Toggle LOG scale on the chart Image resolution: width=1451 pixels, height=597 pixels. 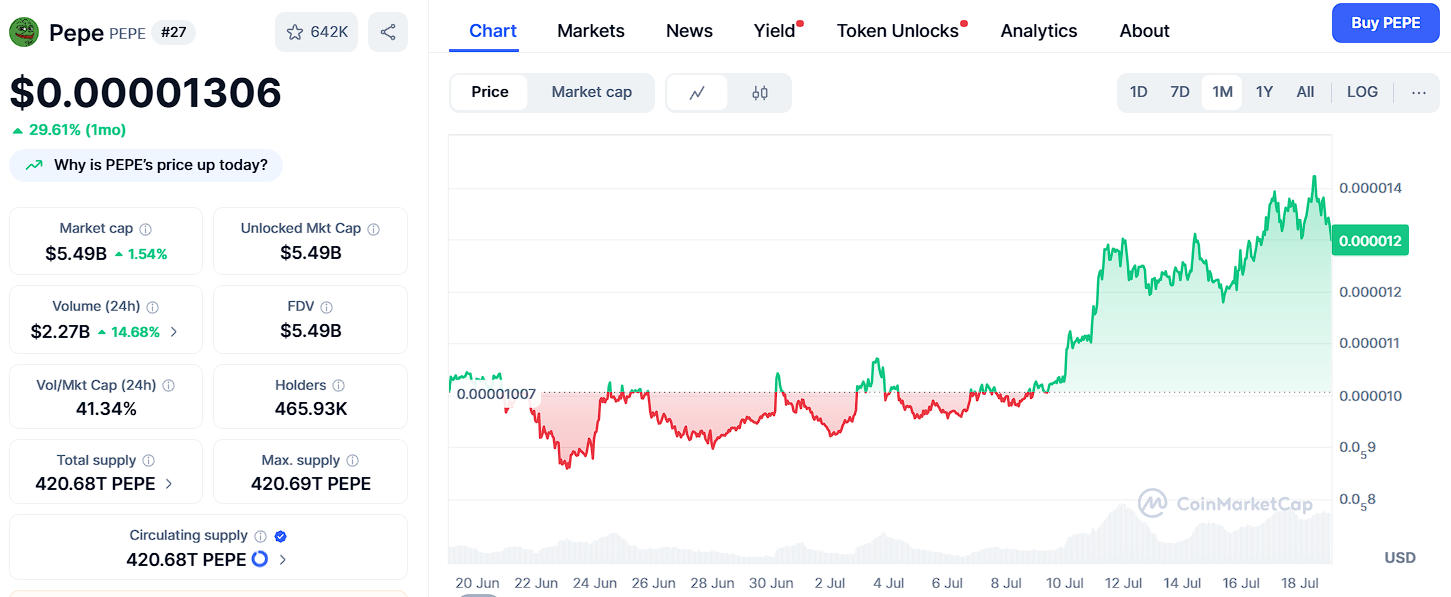pos(1362,92)
